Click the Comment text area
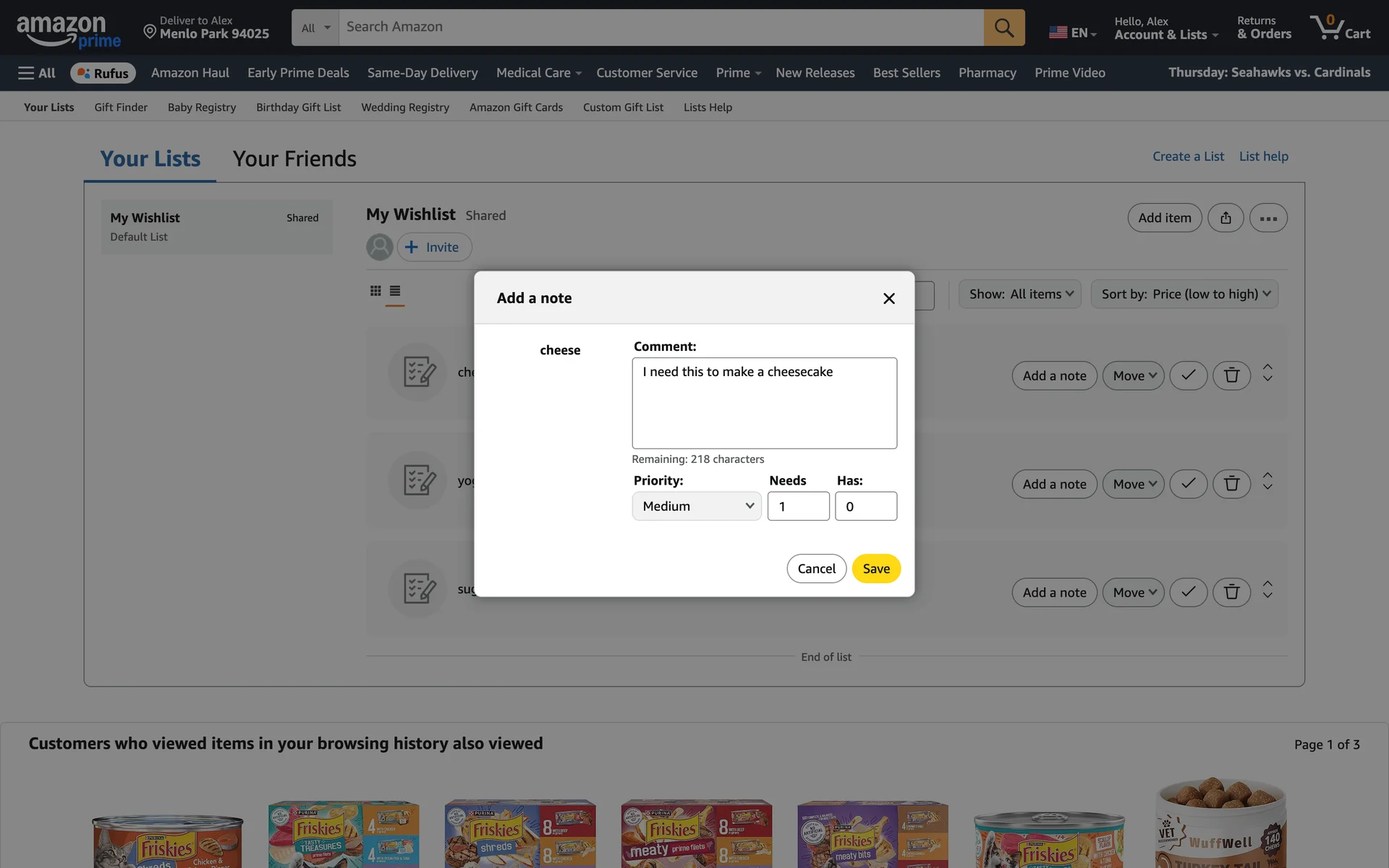 tap(764, 403)
